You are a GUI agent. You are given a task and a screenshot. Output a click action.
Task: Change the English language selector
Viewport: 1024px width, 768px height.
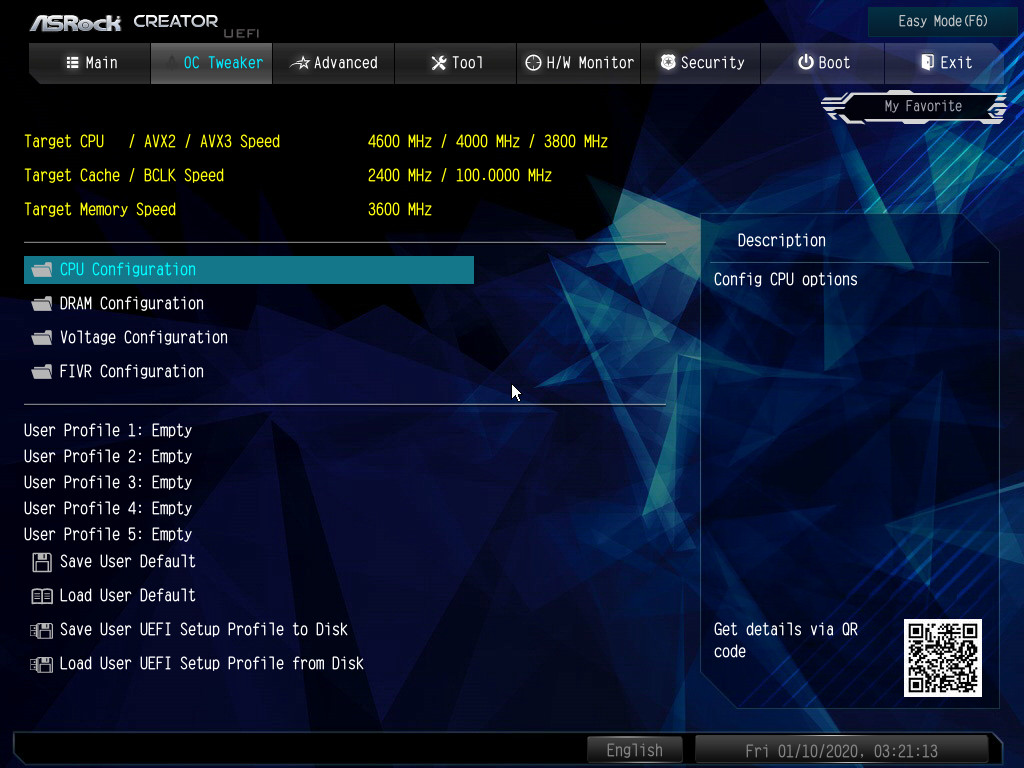point(634,750)
